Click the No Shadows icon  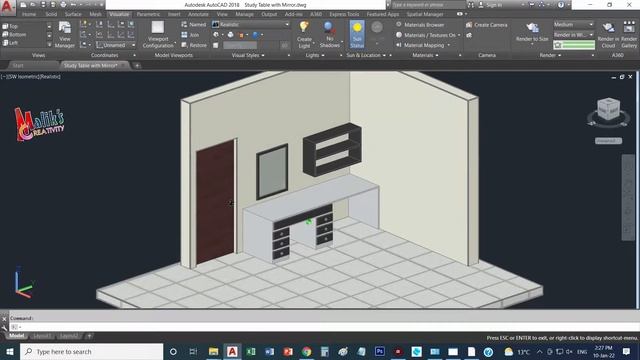click(329, 27)
